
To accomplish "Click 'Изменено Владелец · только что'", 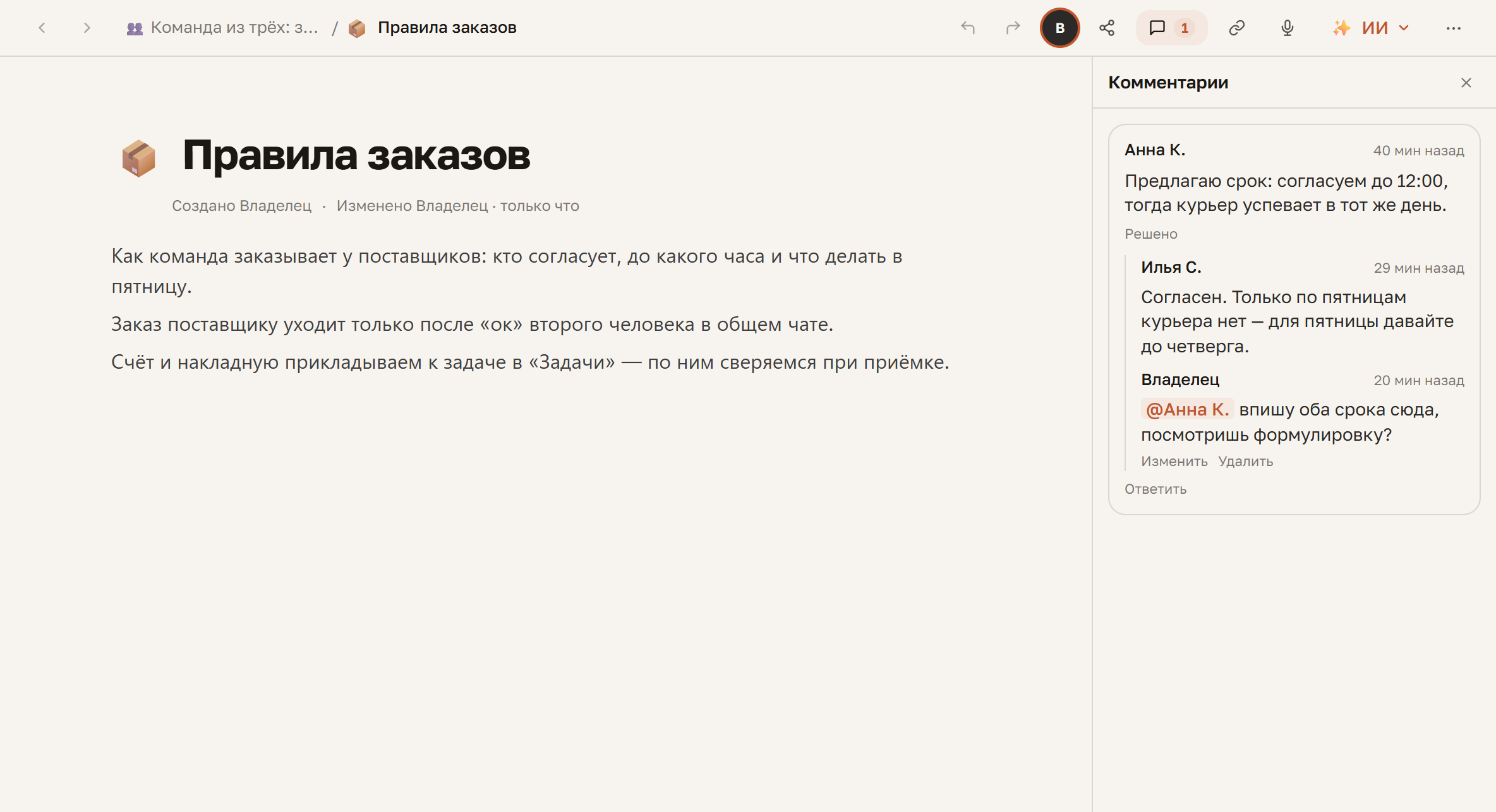I will [x=458, y=206].
